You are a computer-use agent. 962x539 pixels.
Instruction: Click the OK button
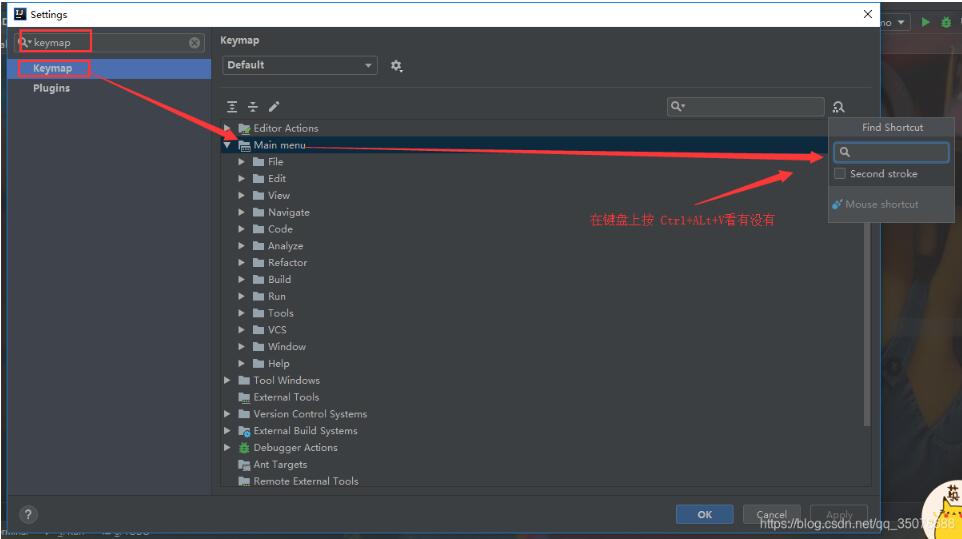click(704, 514)
